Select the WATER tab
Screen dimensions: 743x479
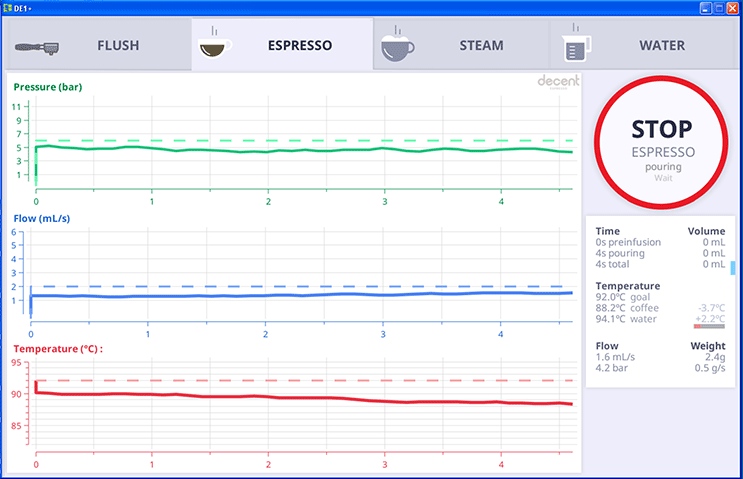click(644, 45)
